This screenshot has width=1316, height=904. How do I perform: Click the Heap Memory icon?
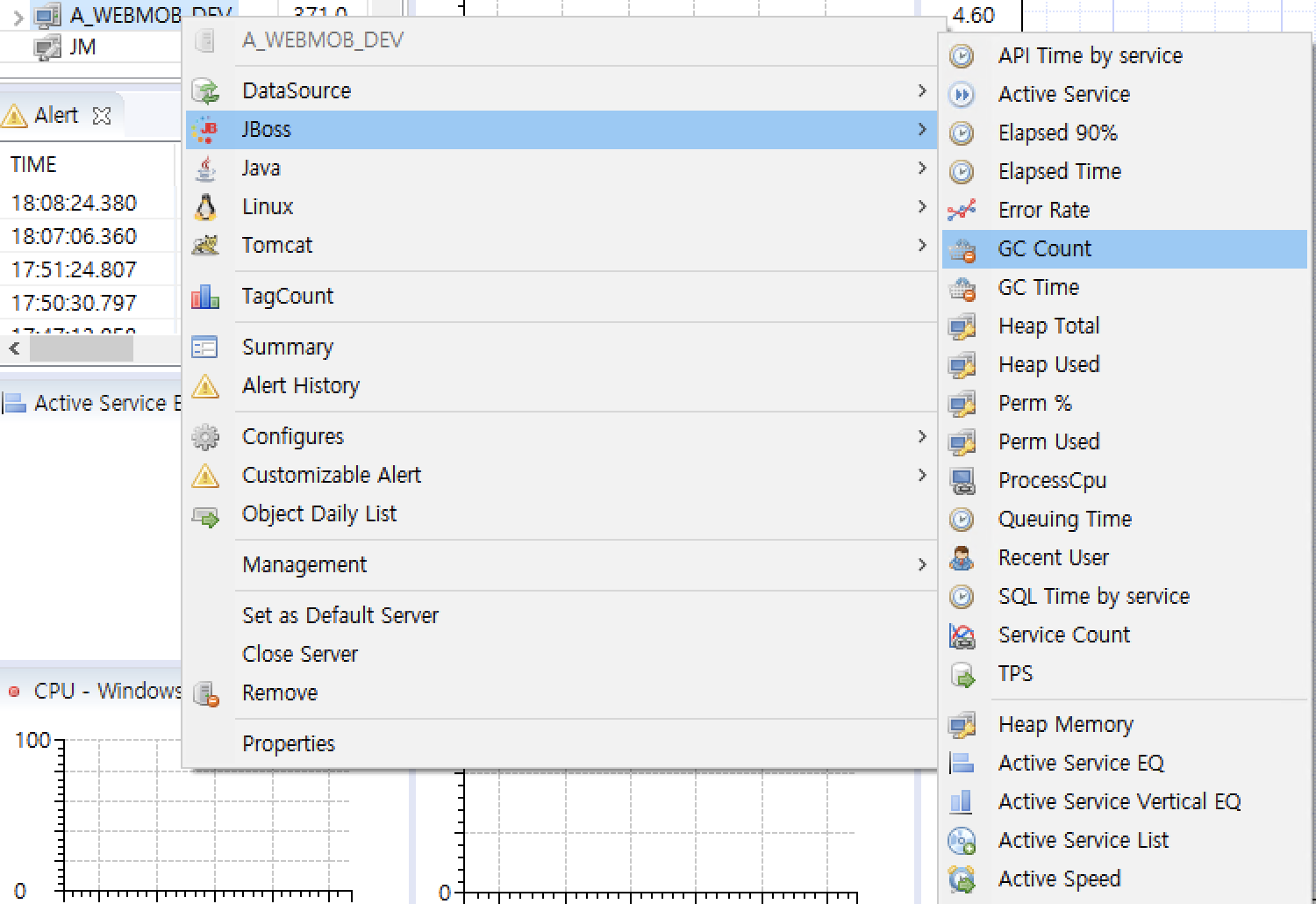pos(962,725)
